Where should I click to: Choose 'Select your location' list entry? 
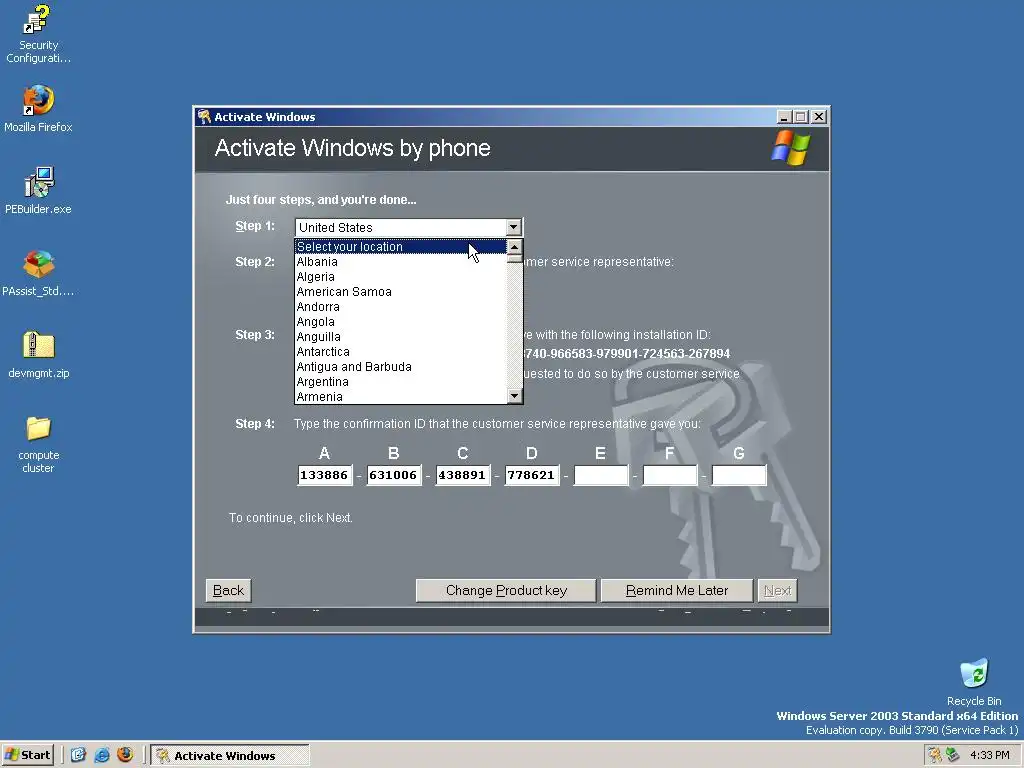(x=400, y=247)
